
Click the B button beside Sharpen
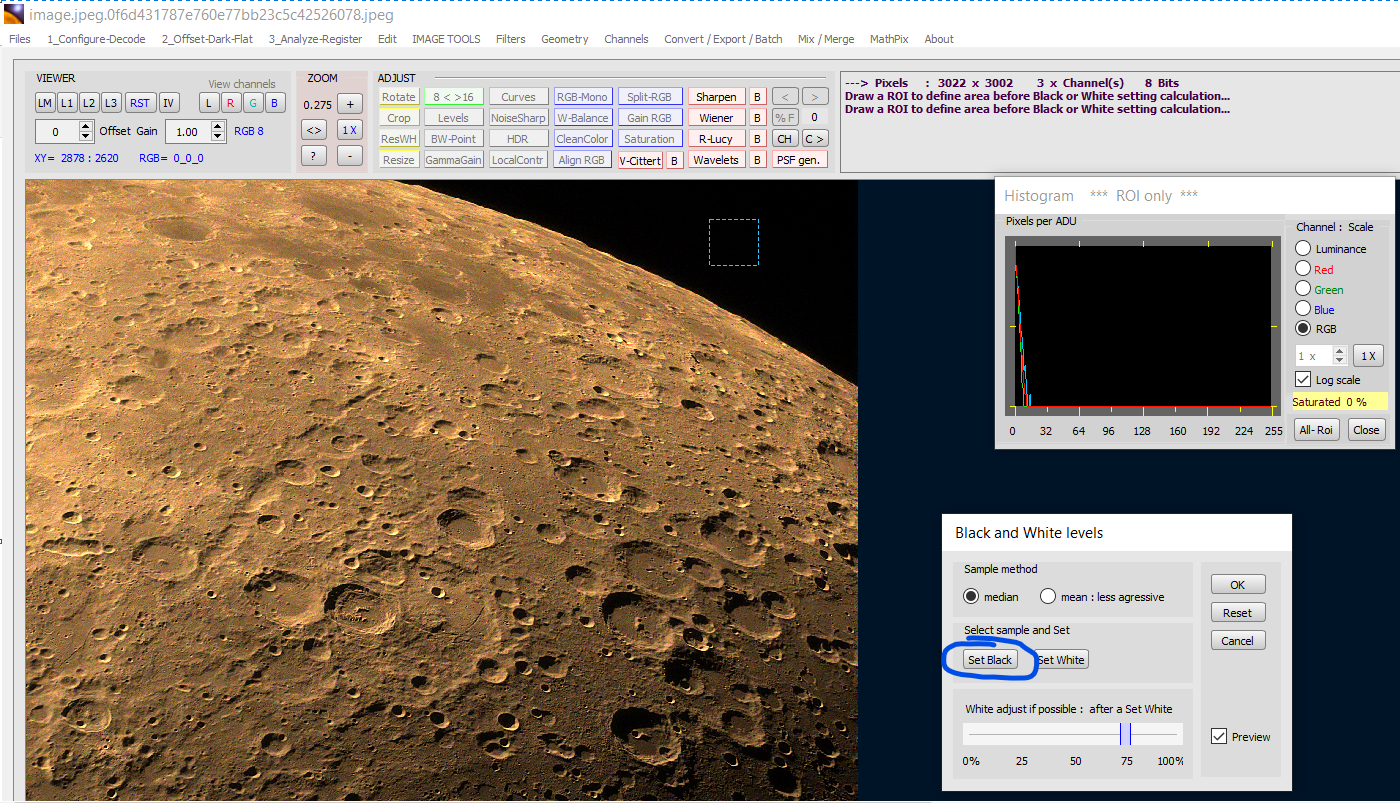click(x=758, y=97)
